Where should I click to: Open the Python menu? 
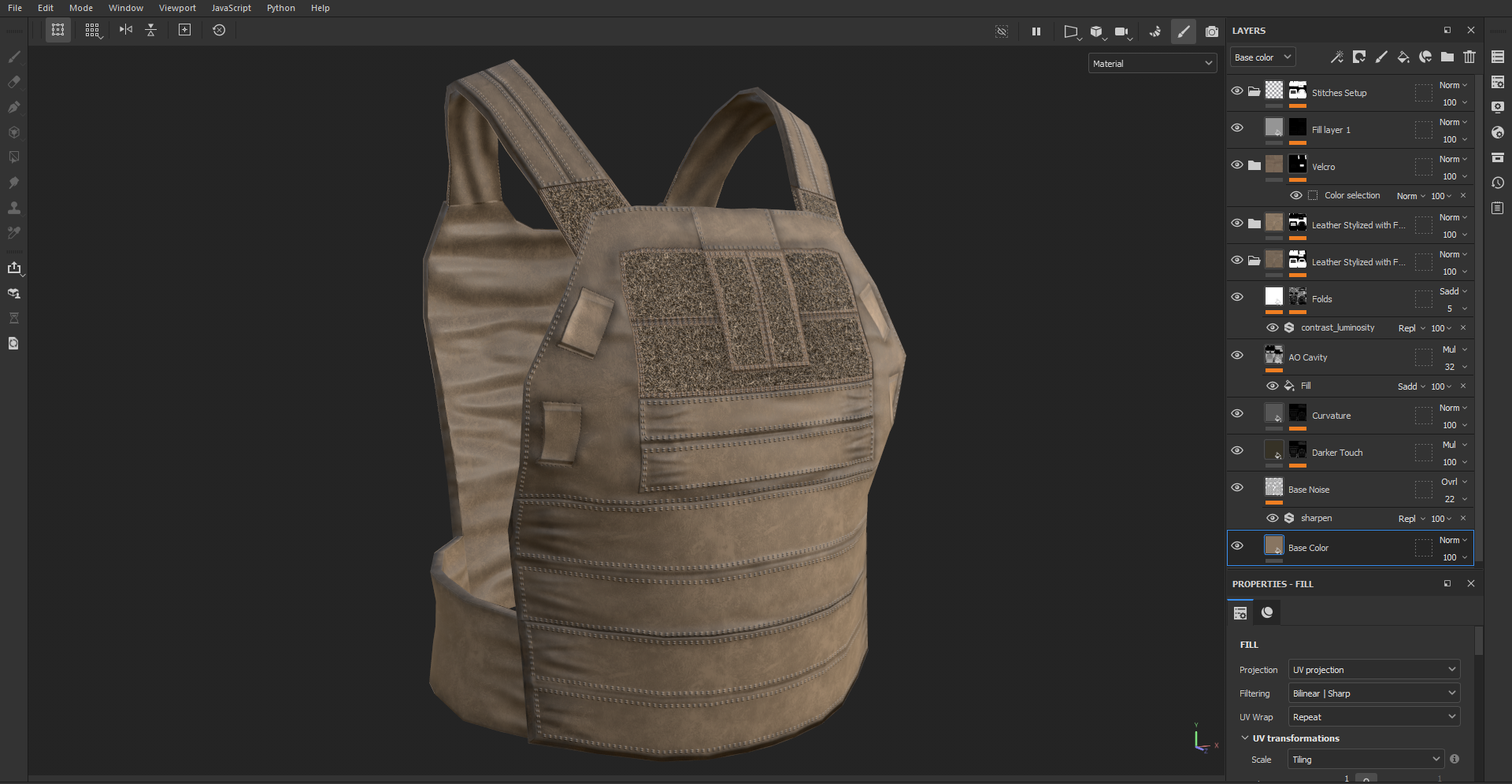pyautogui.click(x=280, y=8)
